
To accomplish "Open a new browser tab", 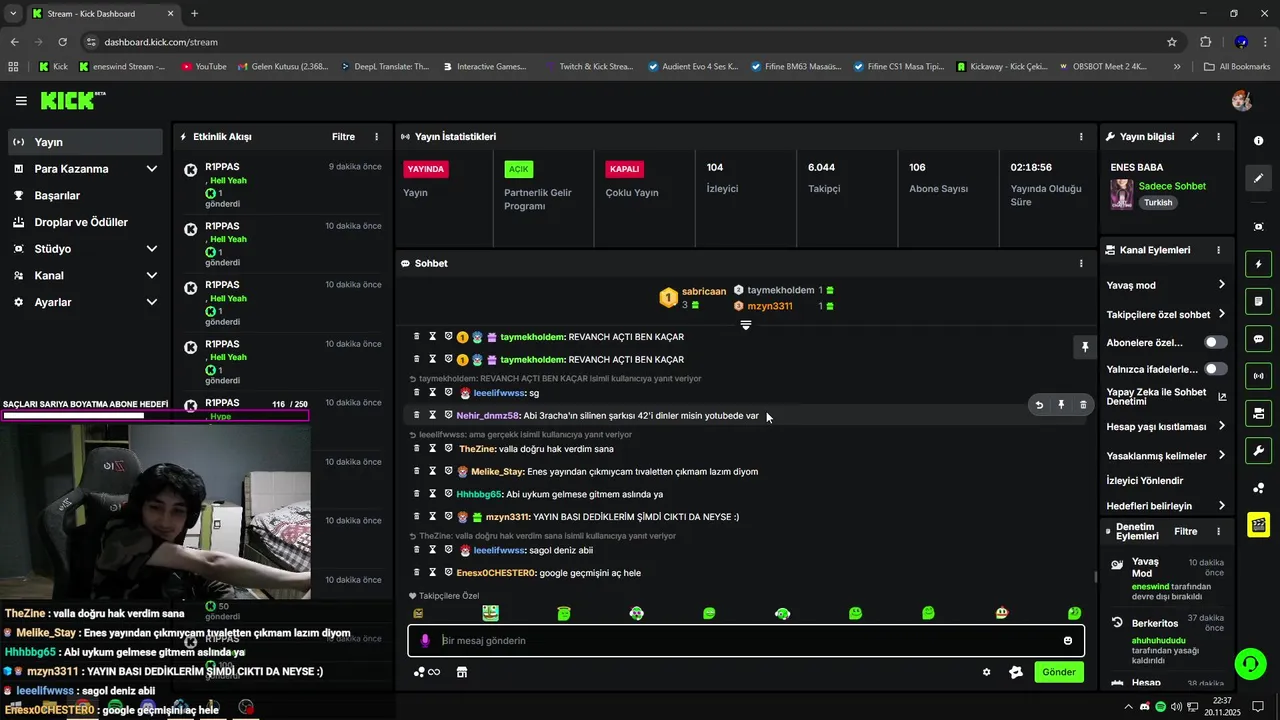I will [x=194, y=14].
